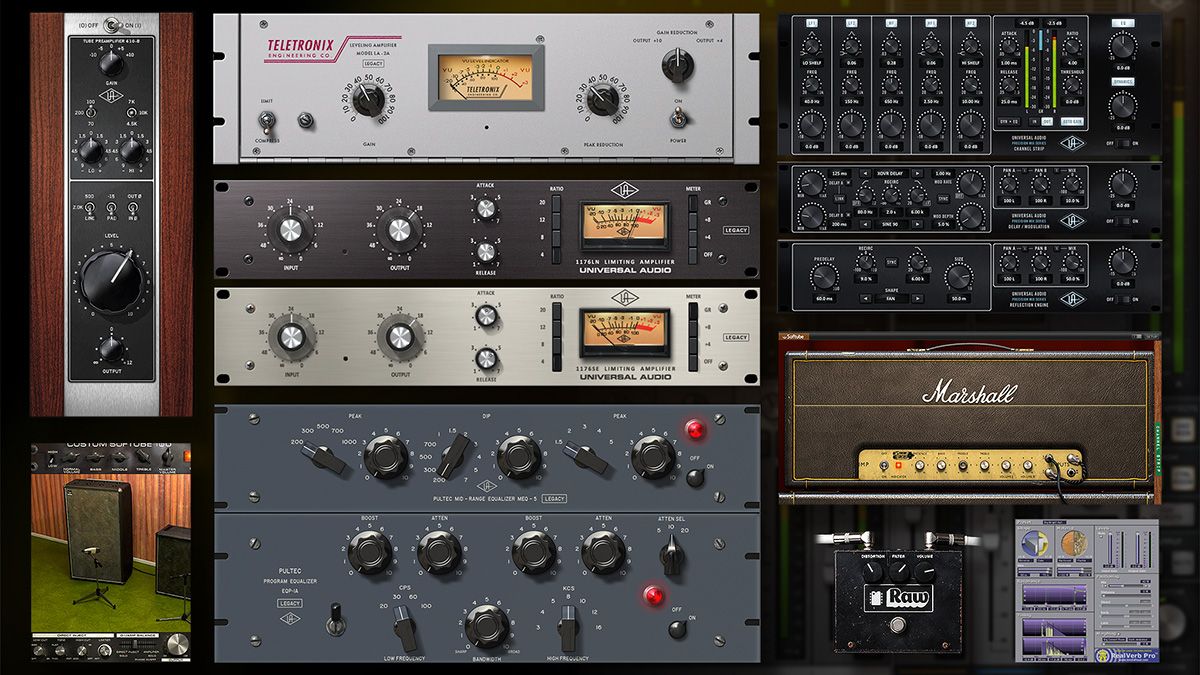
Task: Click the Release knob on 1176SE
Action: [x=486, y=358]
